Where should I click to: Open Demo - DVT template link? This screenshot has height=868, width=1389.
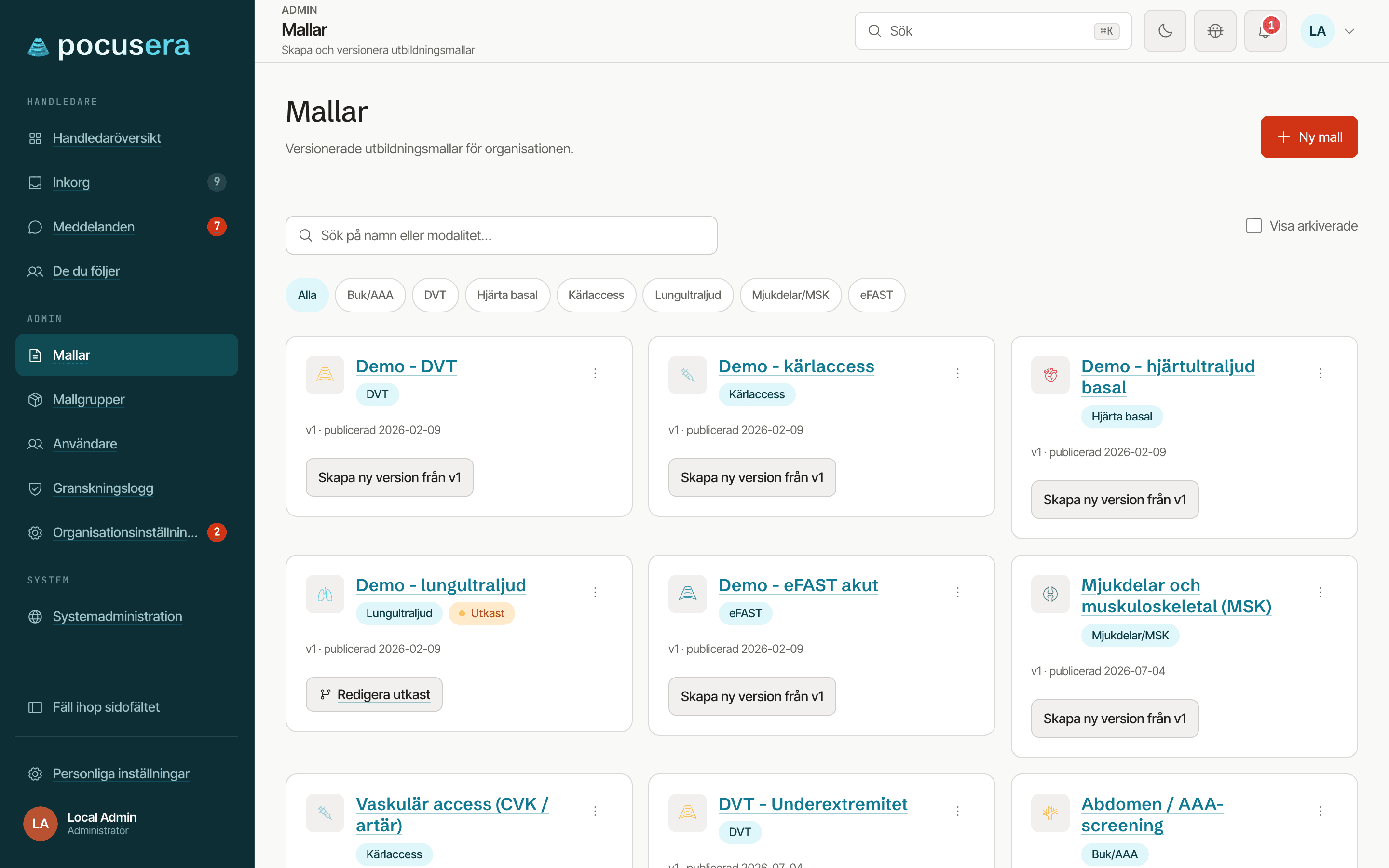[x=407, y=366]
